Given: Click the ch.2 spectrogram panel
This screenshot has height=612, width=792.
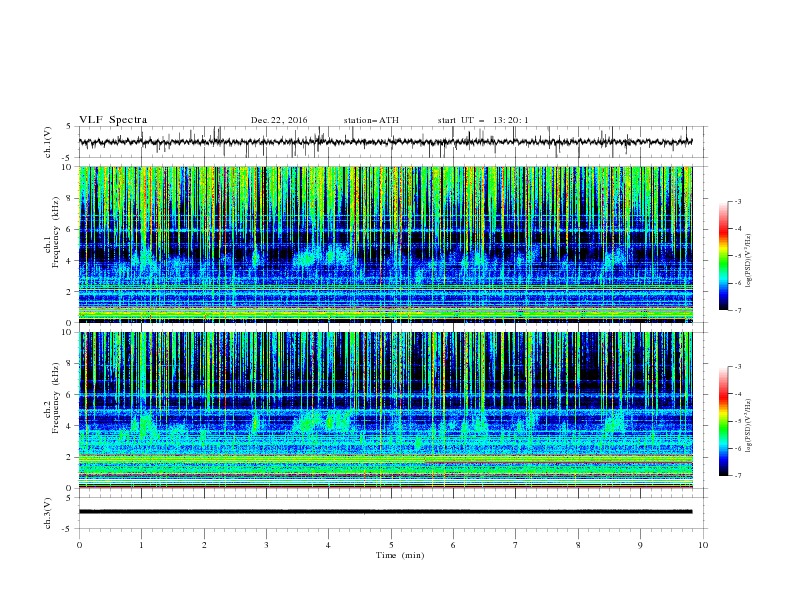Looking at the screenshot, I should pos(385,410).
